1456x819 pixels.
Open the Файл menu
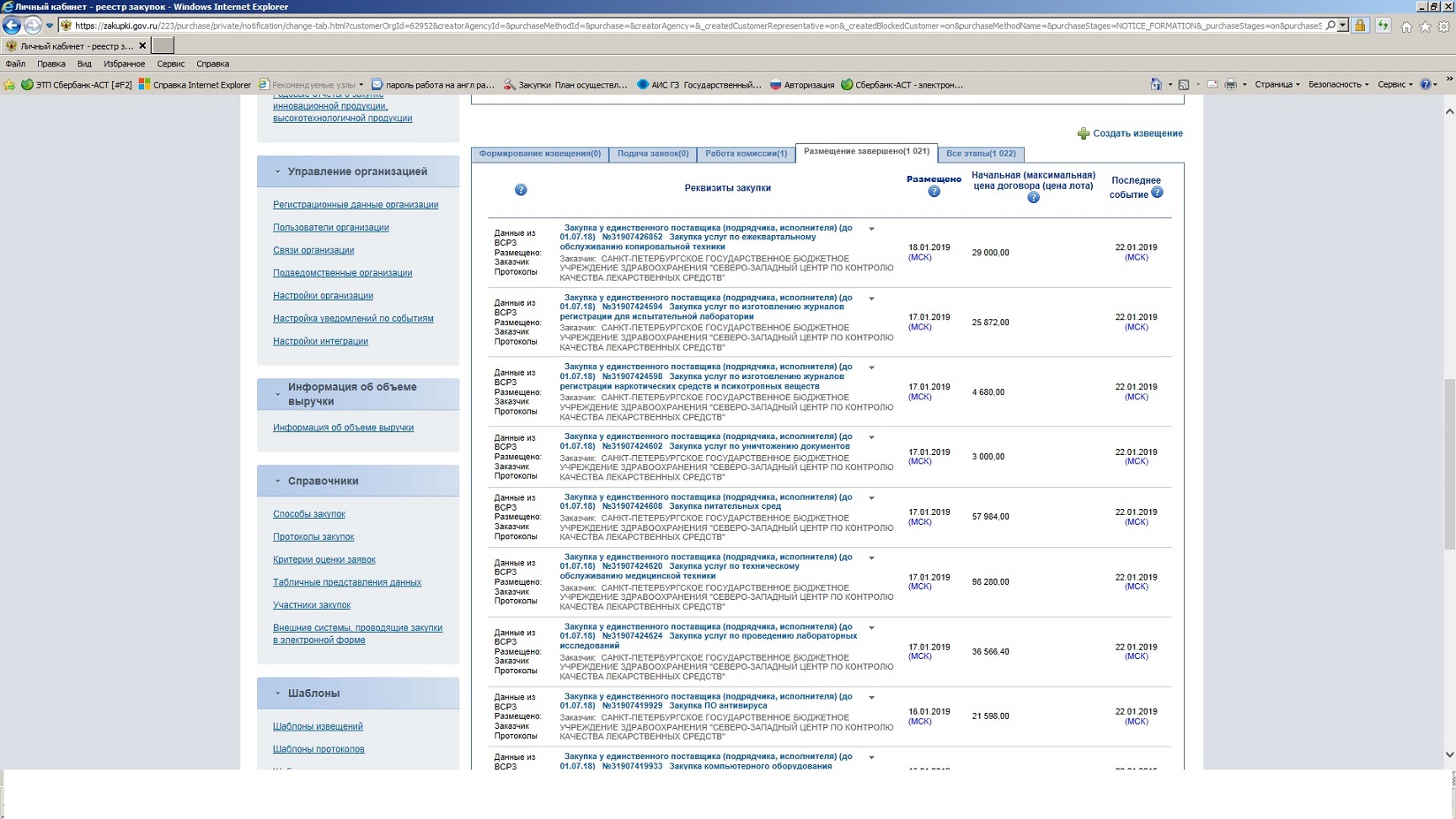point(15,64)
